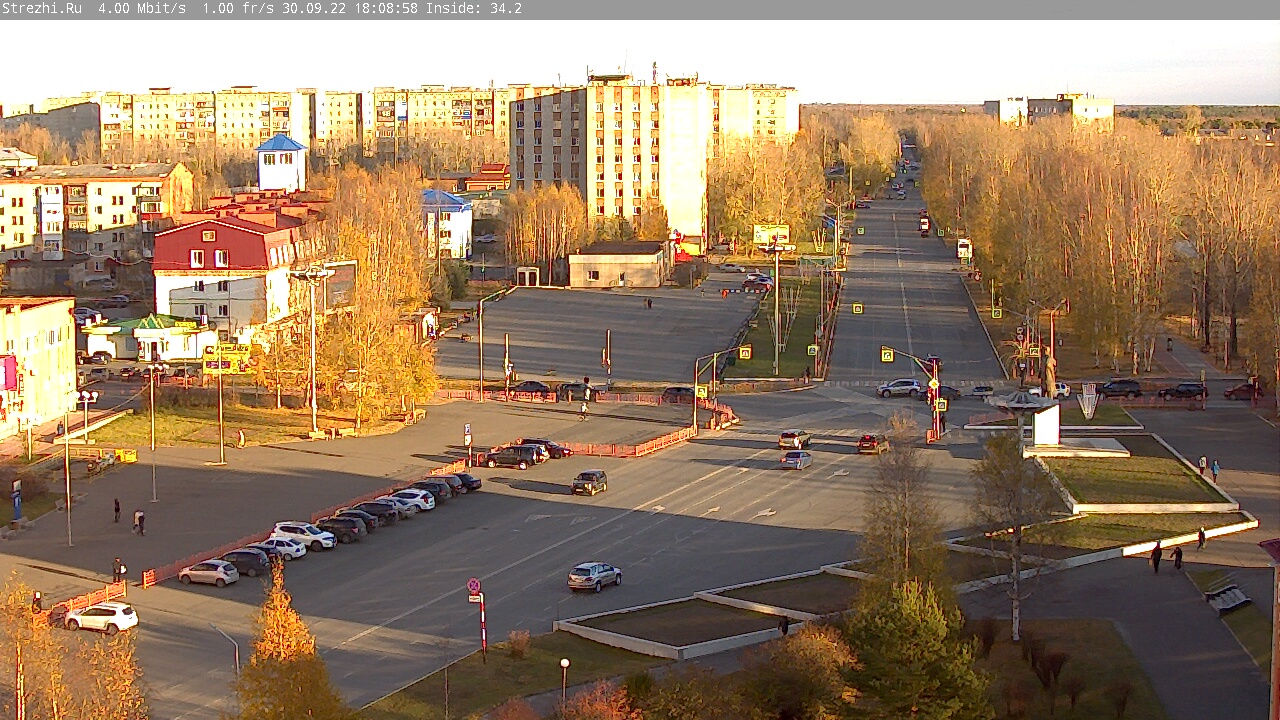1280x720 pixels.
Task: Click the yellow billboard sign on left
Action: tap(227, 358)
